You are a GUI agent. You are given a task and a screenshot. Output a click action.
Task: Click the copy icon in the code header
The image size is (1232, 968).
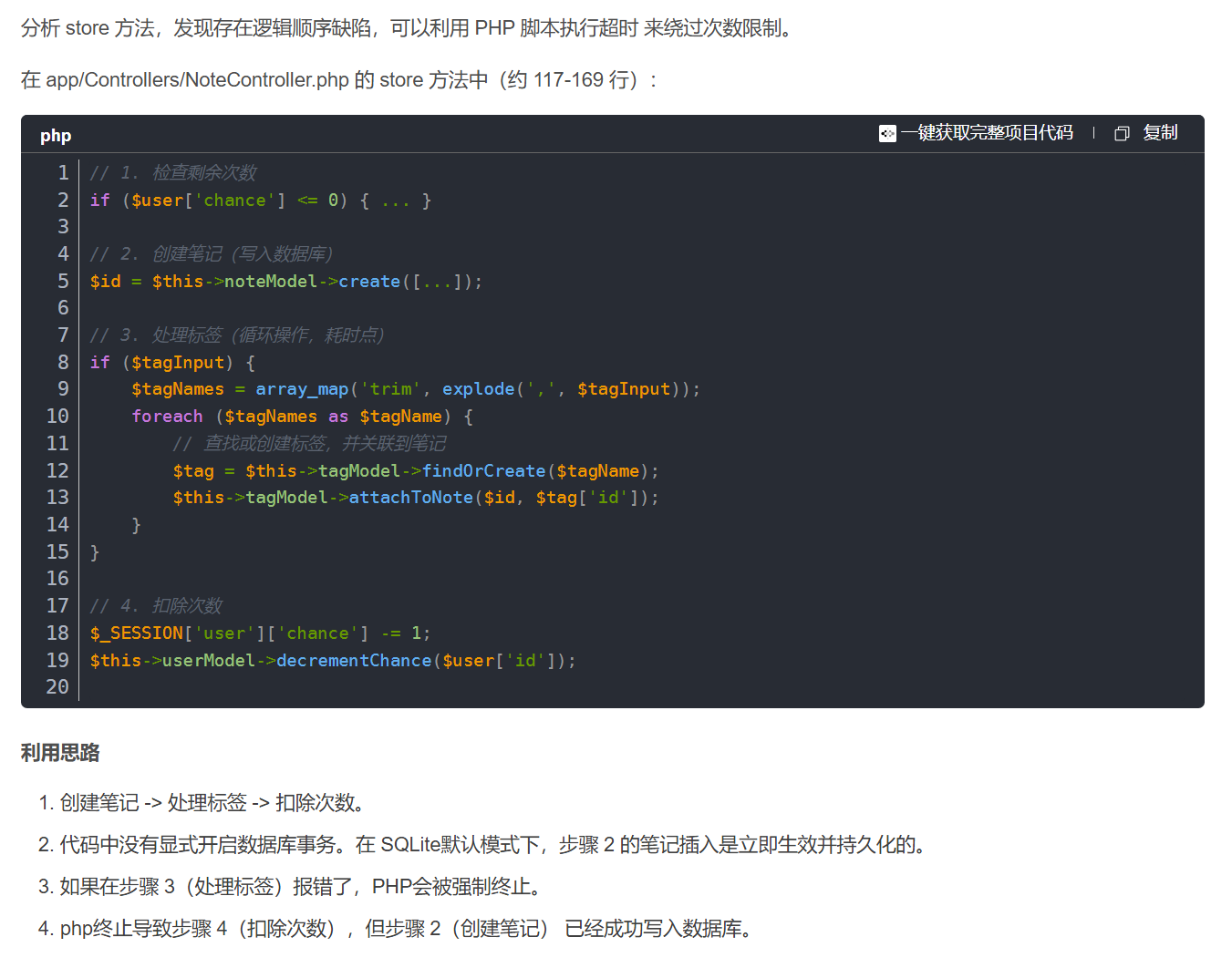point(1122,134)
